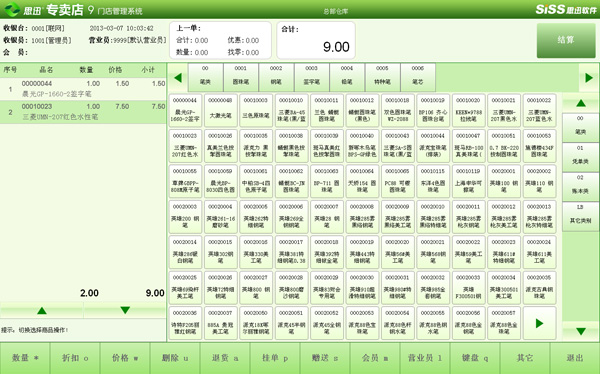This screenshot has width=600, height=374.
Task: Click the down arrow below the side category list
Action: tap(580, 331)
